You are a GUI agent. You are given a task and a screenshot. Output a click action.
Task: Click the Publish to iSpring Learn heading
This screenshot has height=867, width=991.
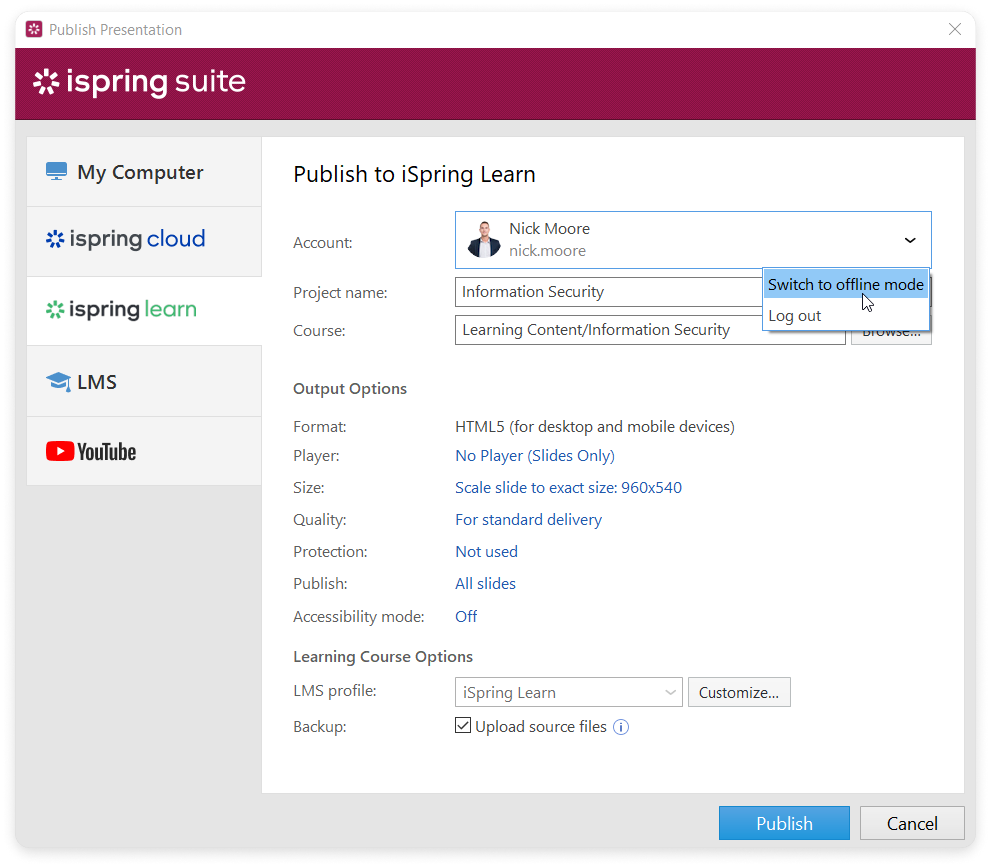click(x=414, y=174)
